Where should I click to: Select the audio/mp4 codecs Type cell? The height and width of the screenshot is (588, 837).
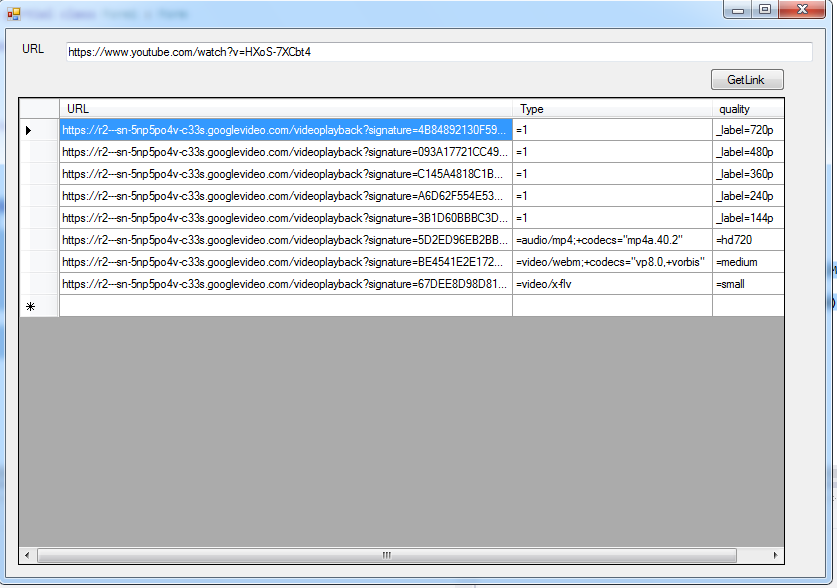point(612,240)
